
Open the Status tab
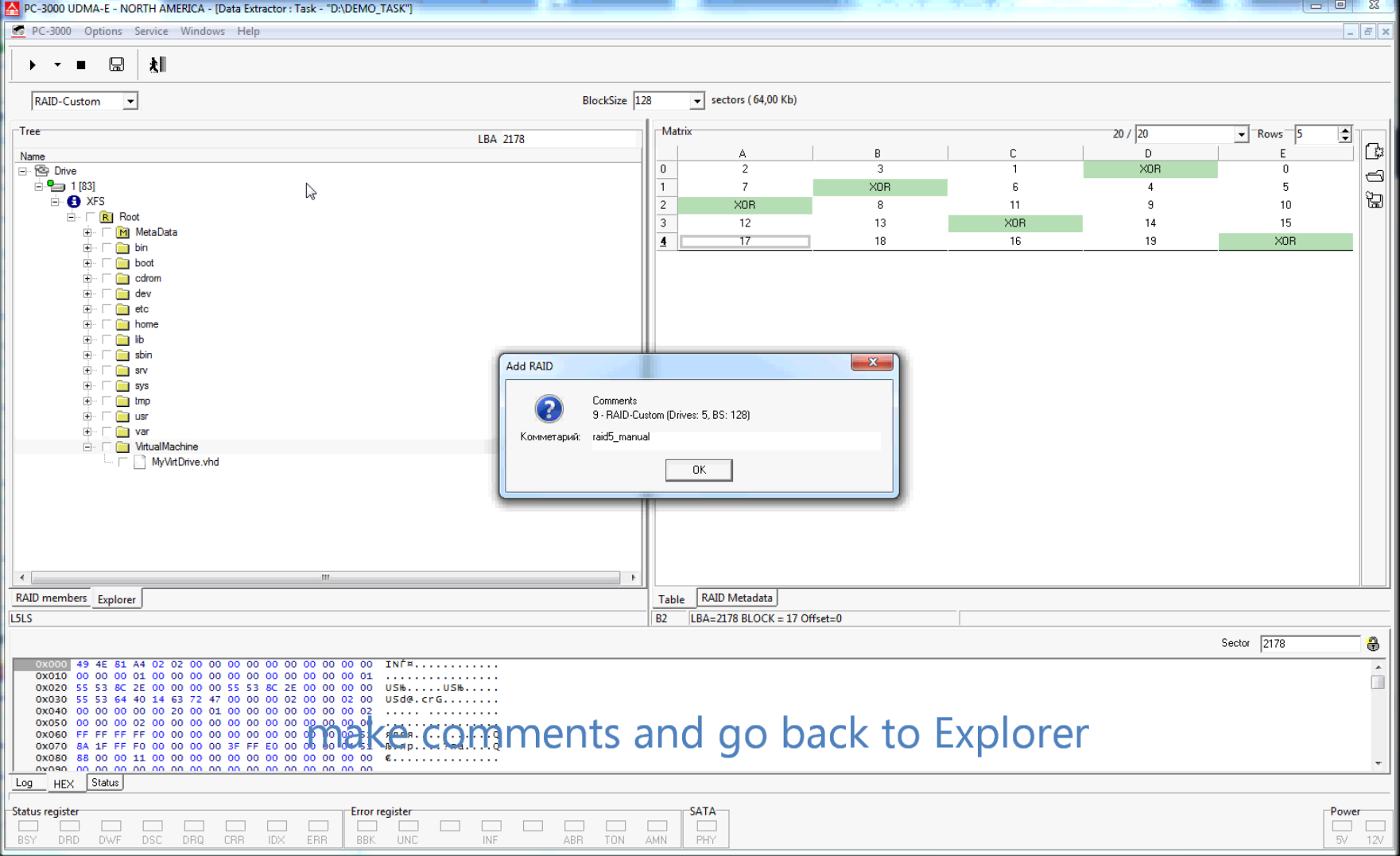pyautogui.click(x=104, y=783)
